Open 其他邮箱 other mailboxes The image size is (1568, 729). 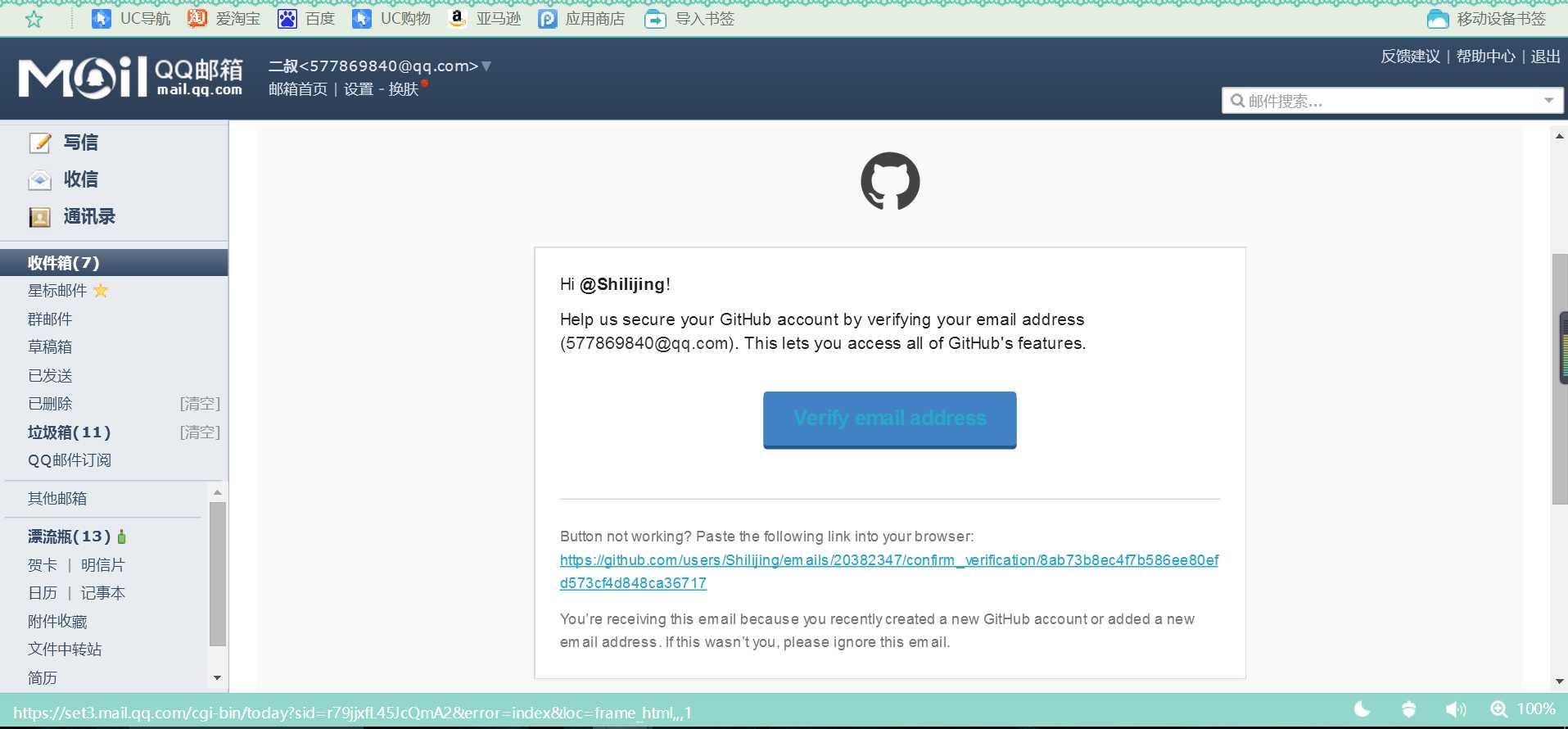[57, 498]
